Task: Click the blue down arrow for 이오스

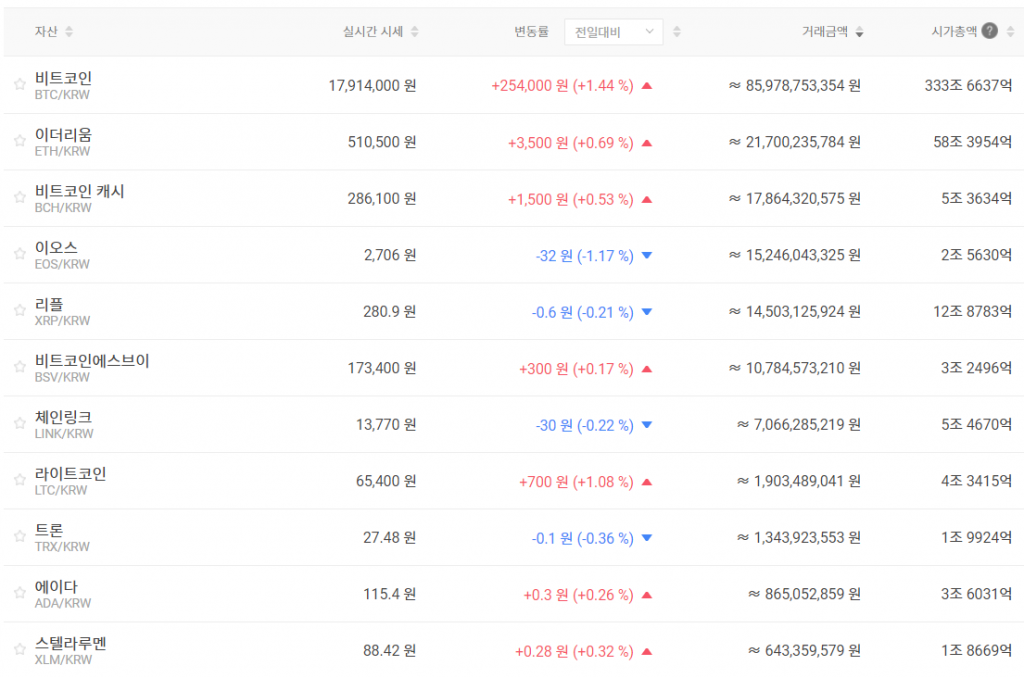Action: pyautogui.click(x=647, y=255)
